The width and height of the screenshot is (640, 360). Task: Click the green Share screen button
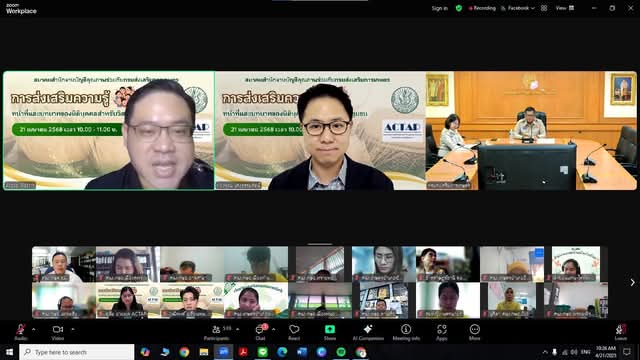pos(330,332)
